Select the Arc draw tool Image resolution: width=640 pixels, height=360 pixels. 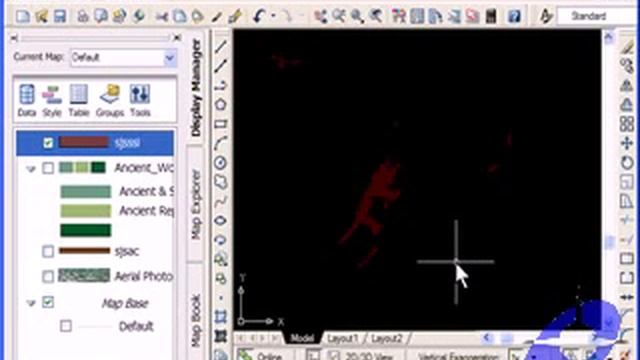(x=221, y=143)
